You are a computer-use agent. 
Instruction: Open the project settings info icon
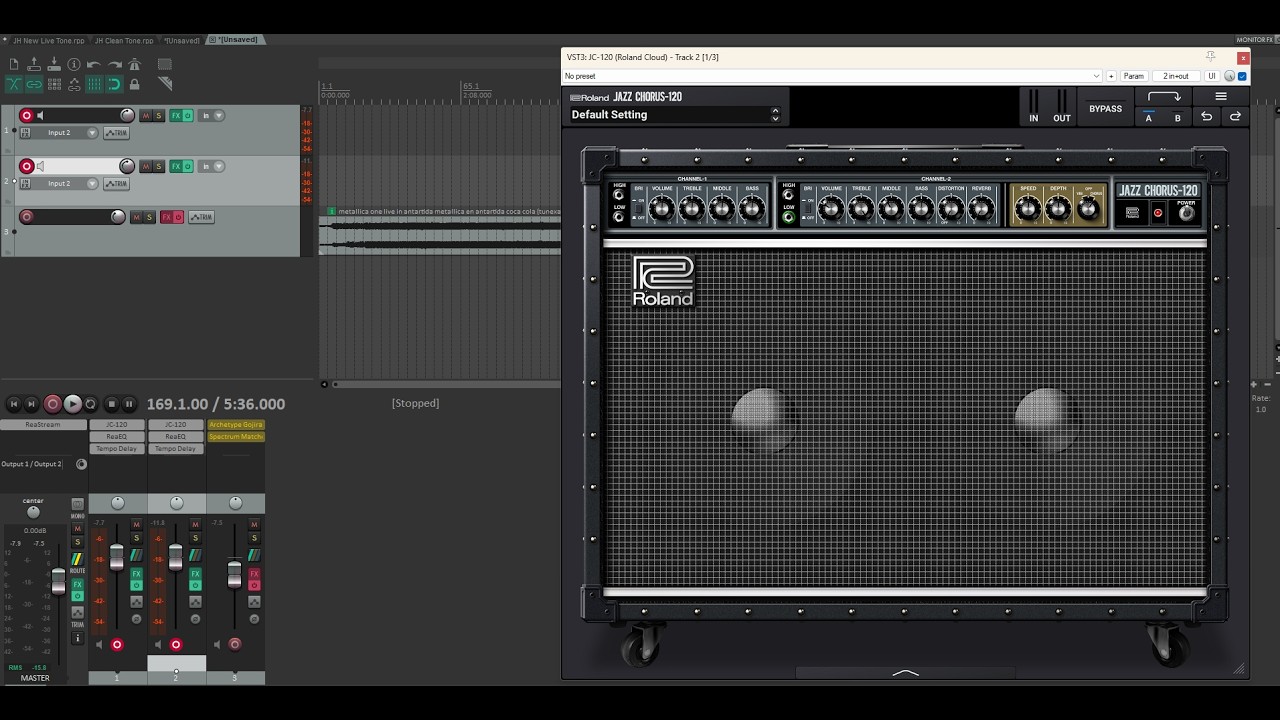point(74,65)
